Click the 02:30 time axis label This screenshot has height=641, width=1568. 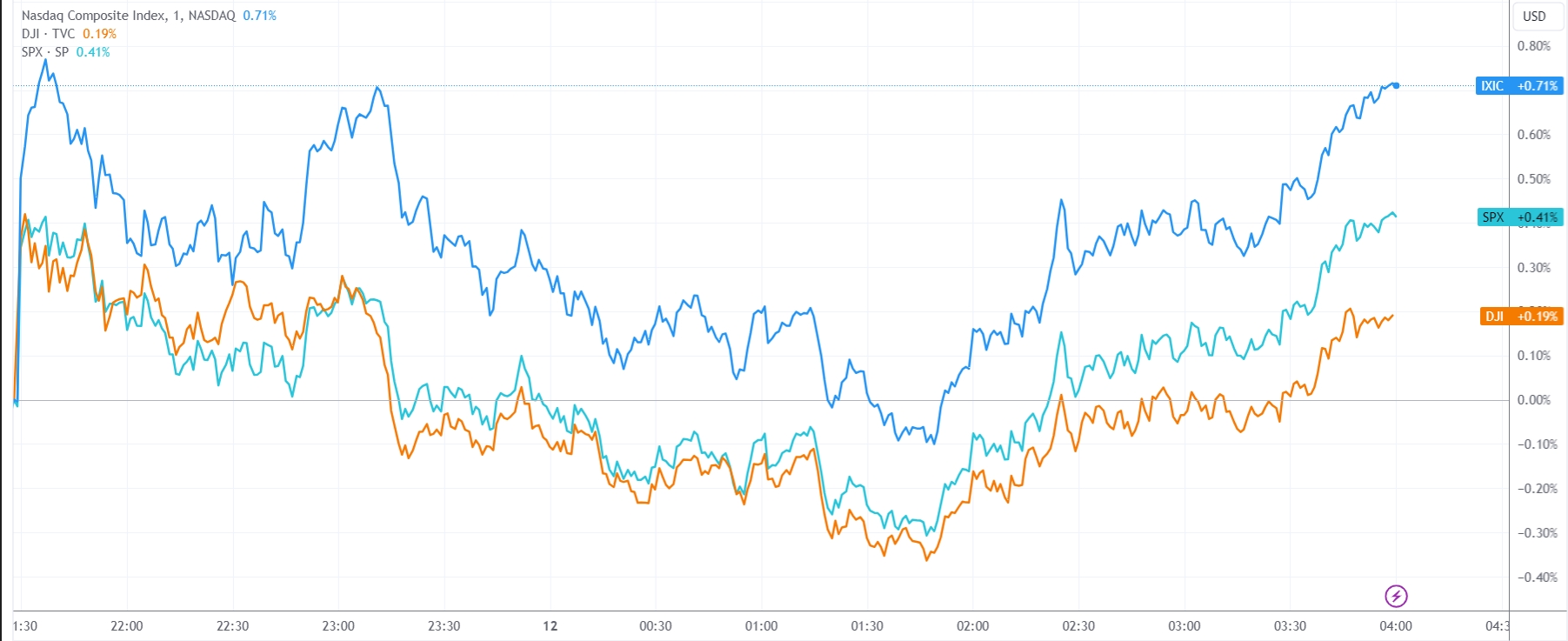pyautogui.click(x=1078, y=626)
